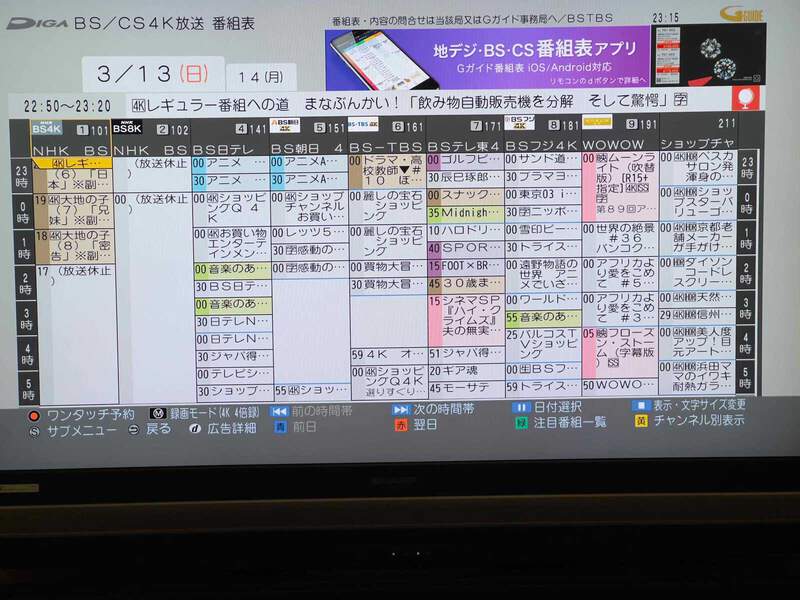Click the DIGA logo
The height and width of the screenshot is (600, 800).
click(x=38, y=23)
